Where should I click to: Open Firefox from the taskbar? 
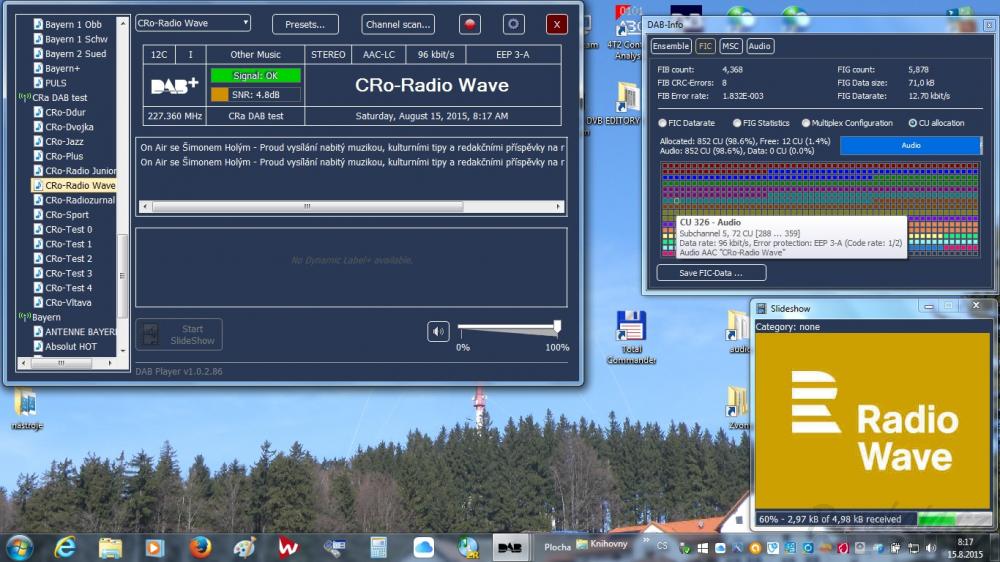(x=200, y=547)
